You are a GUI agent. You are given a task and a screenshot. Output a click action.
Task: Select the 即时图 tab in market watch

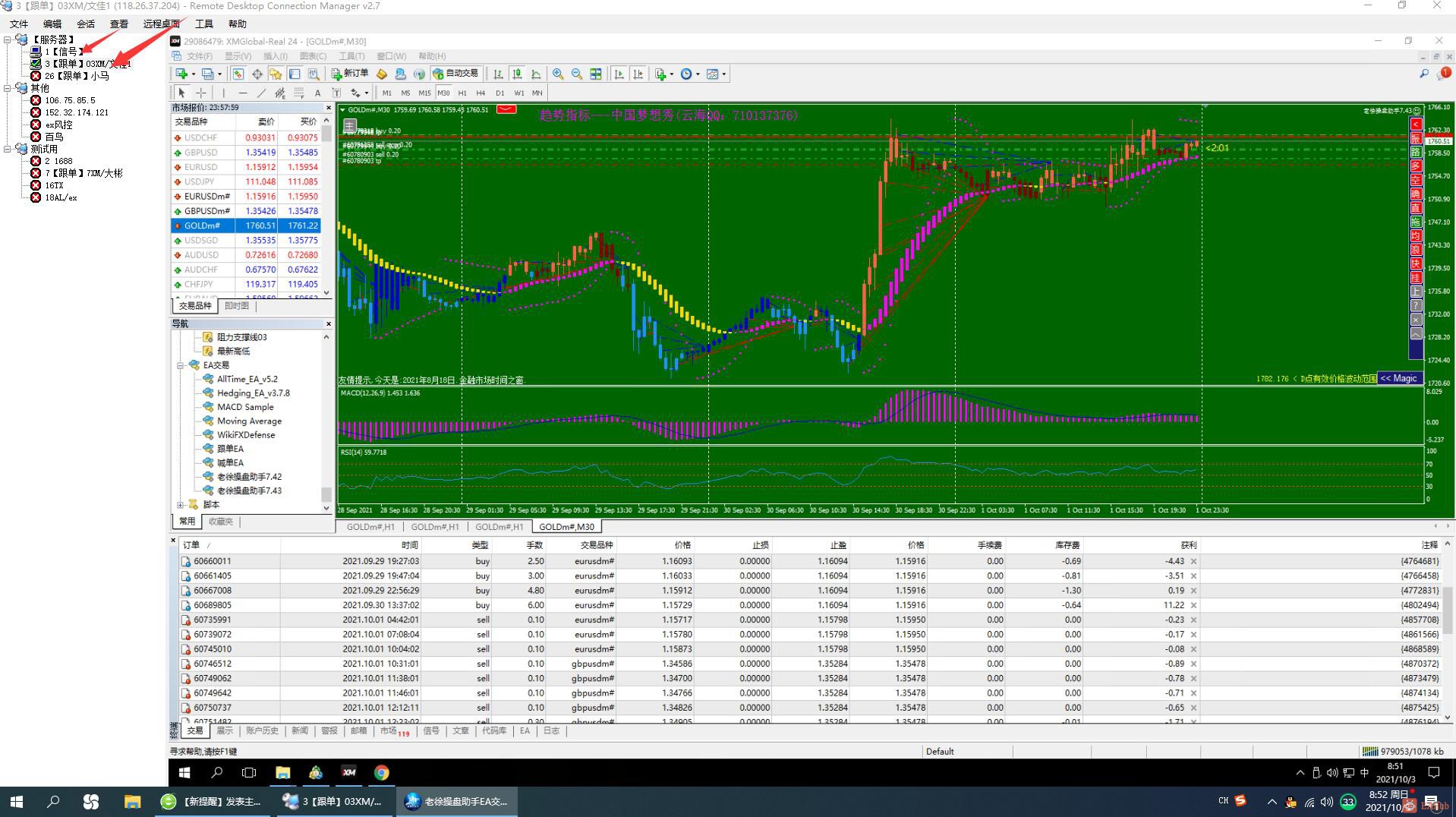click(237, 306)
